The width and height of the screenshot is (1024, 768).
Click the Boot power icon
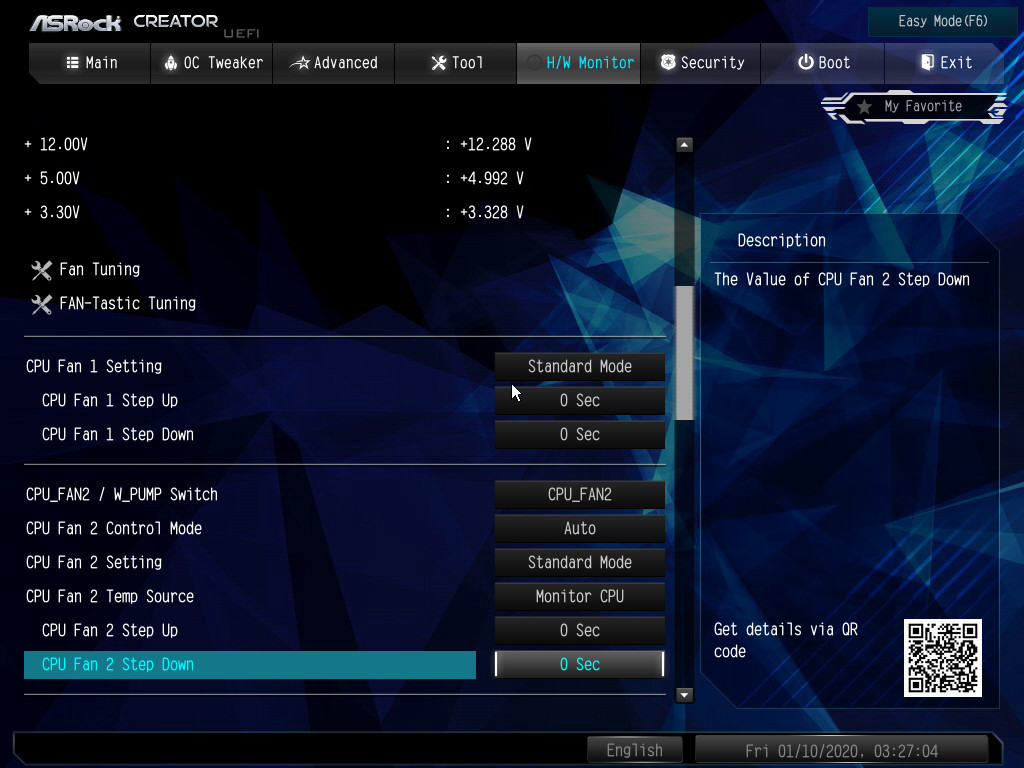click(805, 63)
